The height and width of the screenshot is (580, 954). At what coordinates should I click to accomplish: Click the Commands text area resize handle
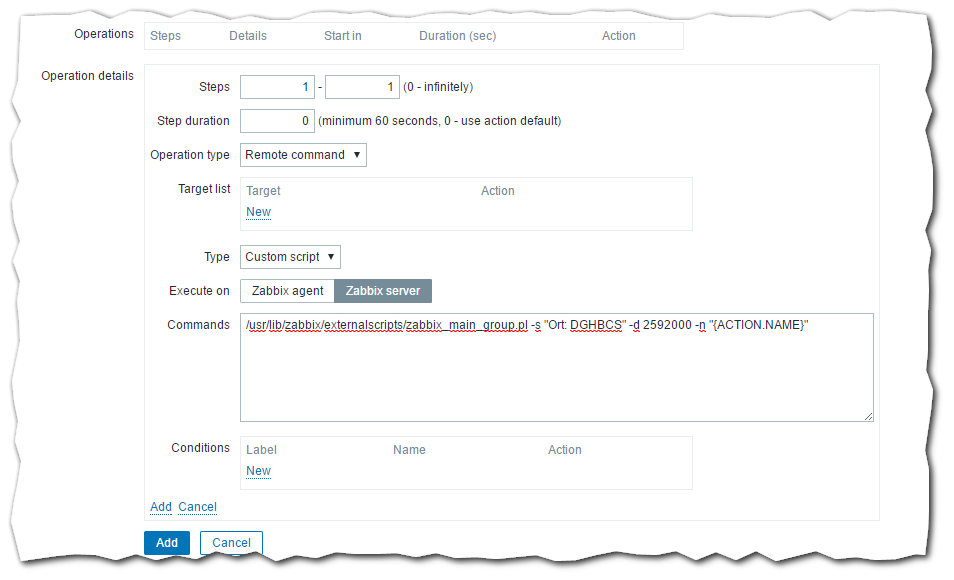(867, 416)
